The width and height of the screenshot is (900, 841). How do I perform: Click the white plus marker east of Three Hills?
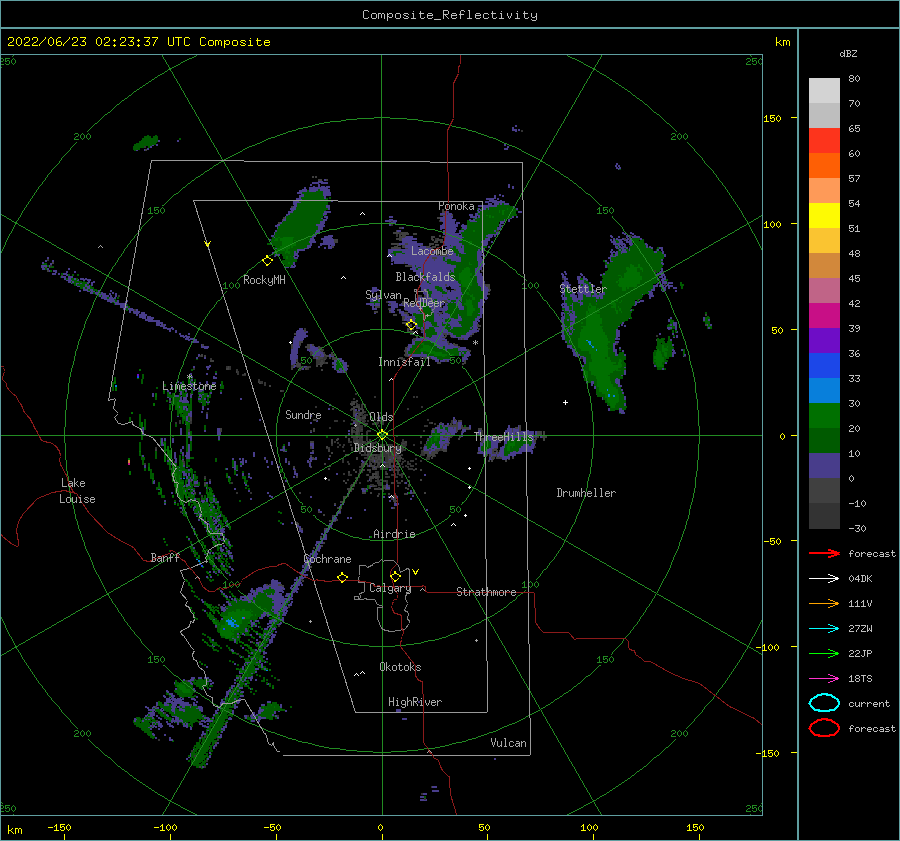[565, 402]
